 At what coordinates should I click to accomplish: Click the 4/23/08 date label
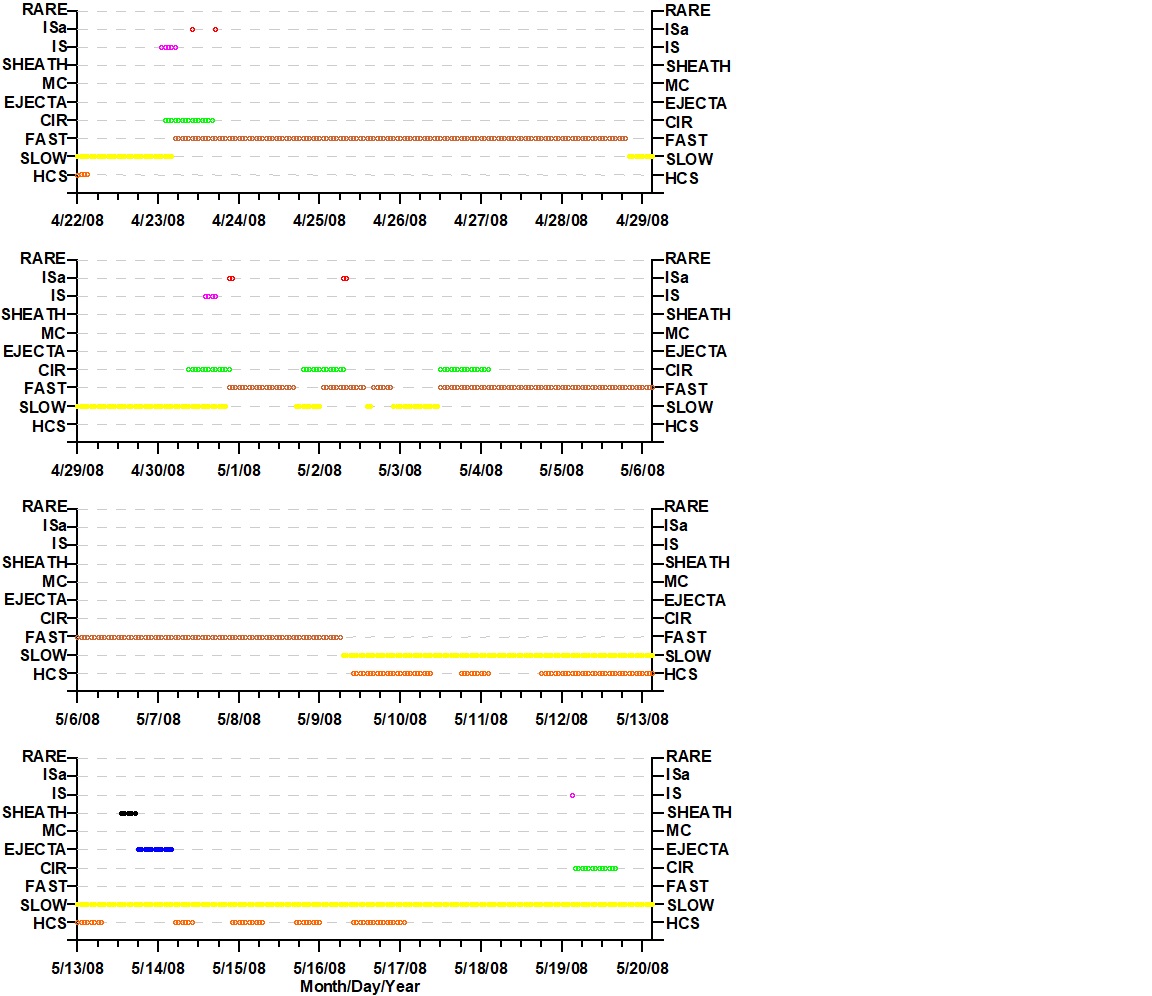pos(158,220)
